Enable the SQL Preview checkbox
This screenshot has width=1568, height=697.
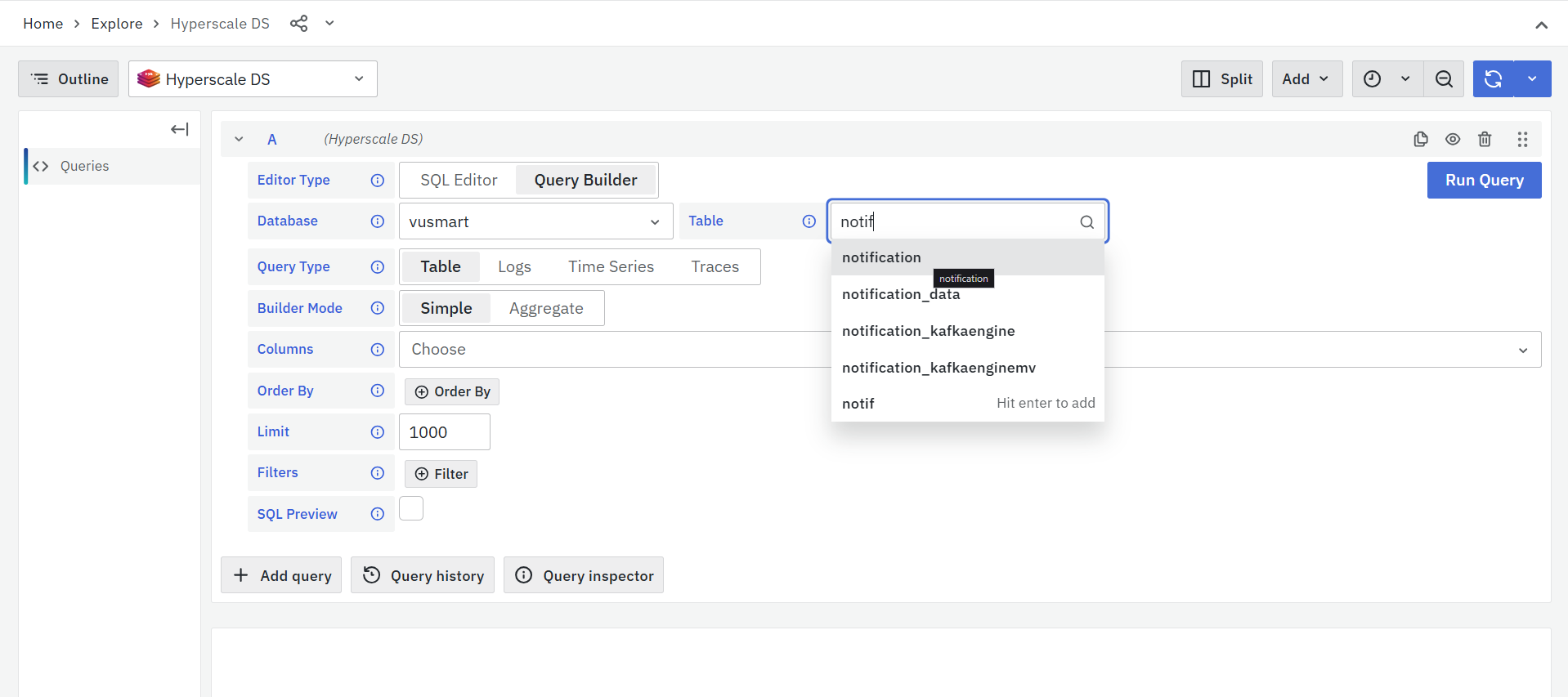pyautogui.click(x=411, y=508)
